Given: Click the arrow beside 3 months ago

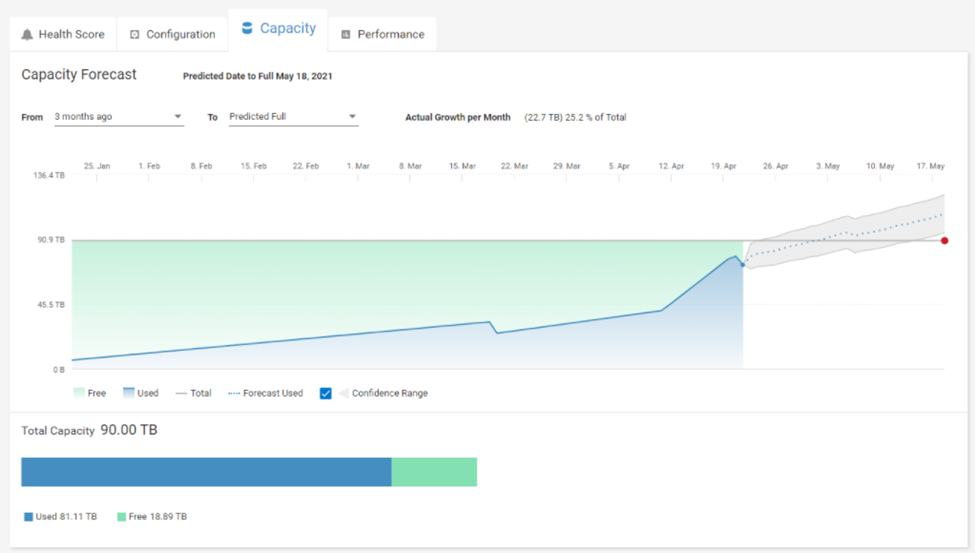Looking at the screenshot, I should click(x=178, y=117).
